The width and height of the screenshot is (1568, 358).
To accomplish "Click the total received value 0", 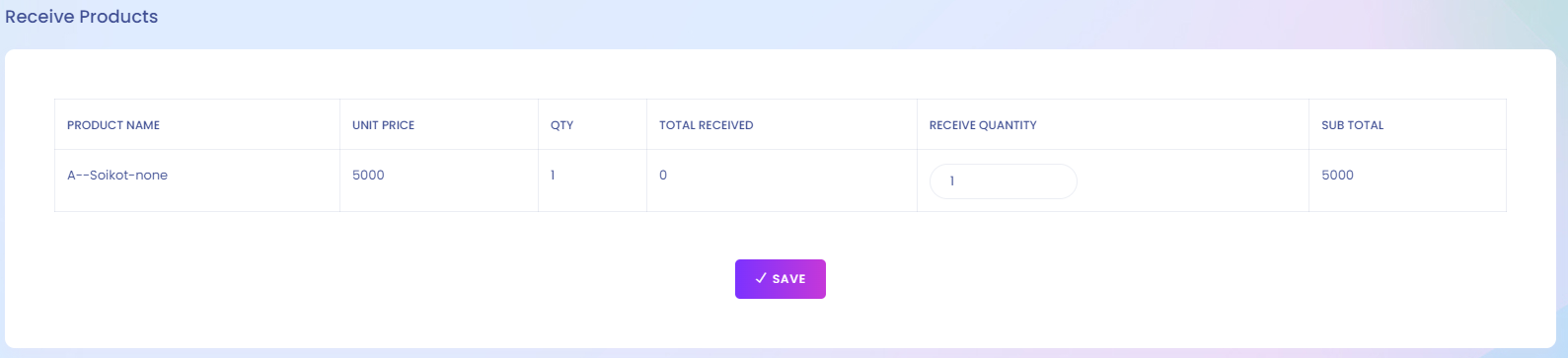I will pyautogui.click(x=663, y=176).
